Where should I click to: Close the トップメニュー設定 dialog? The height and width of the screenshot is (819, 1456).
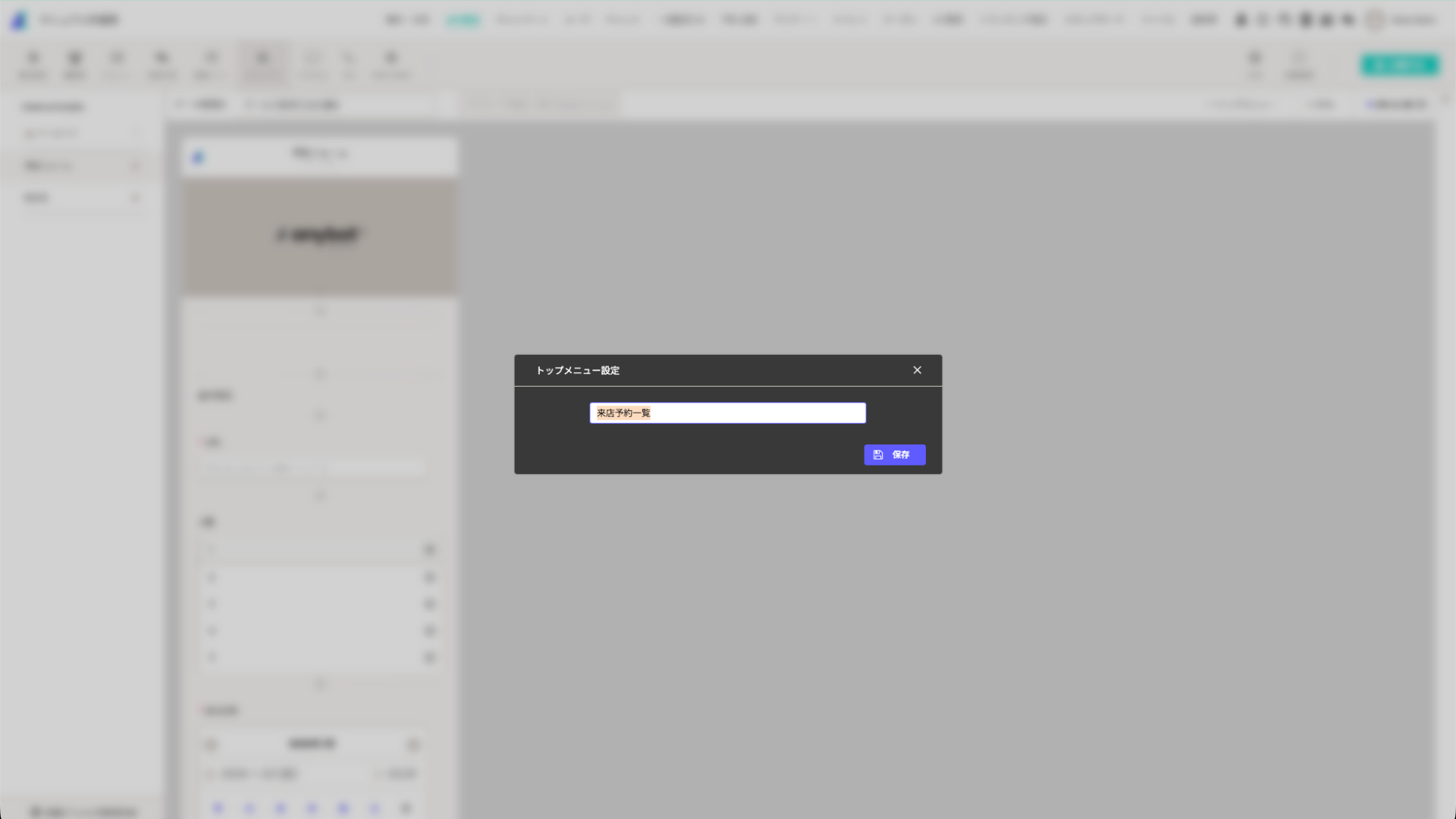coord(917,370)
